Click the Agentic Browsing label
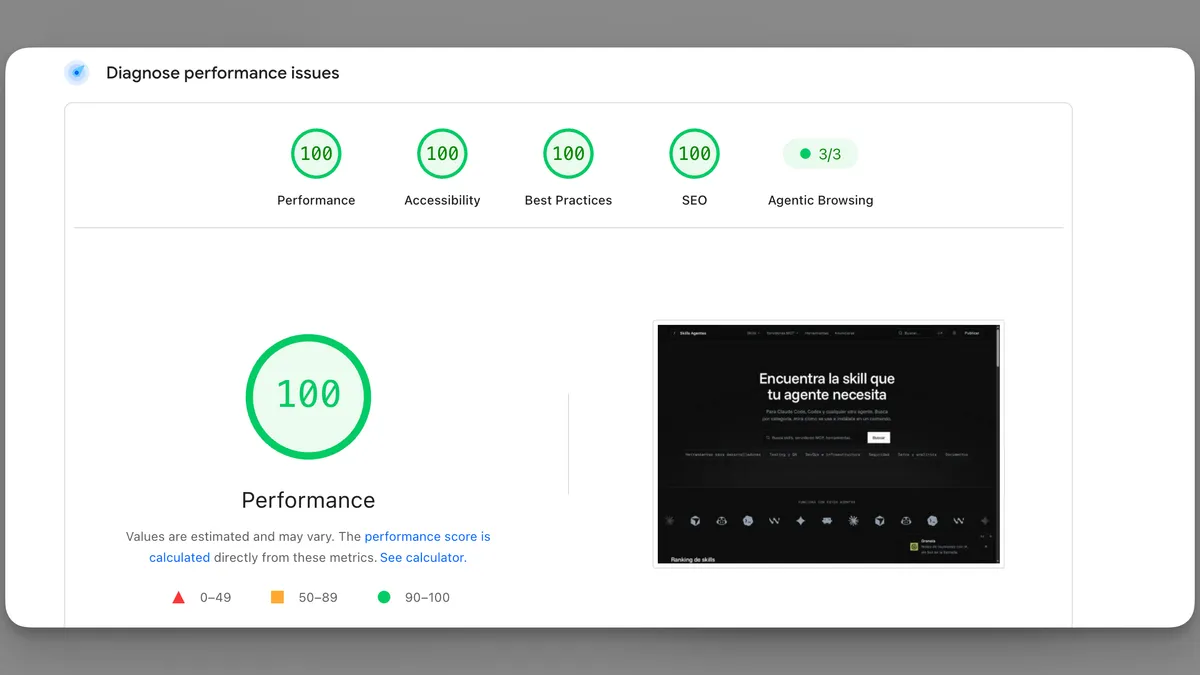Viewport: 1200px width, 675px height. 820,200
